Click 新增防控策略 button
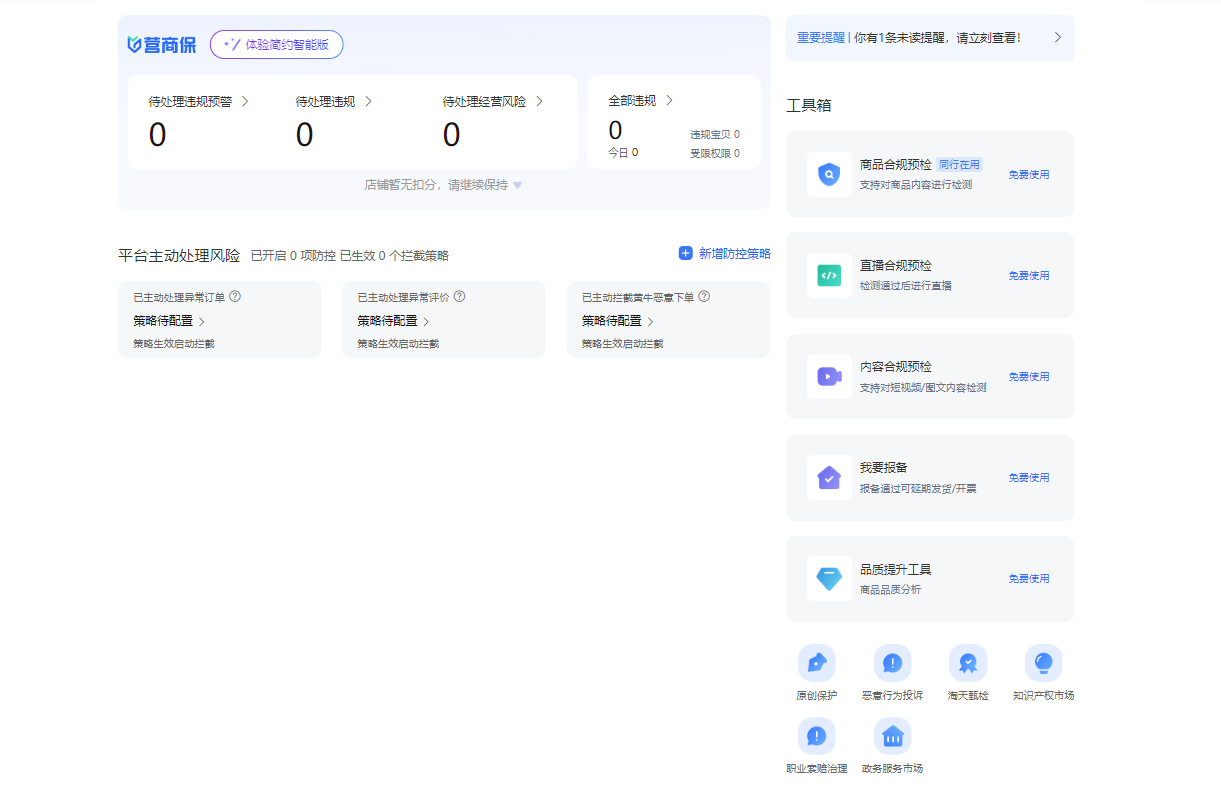 725,254
